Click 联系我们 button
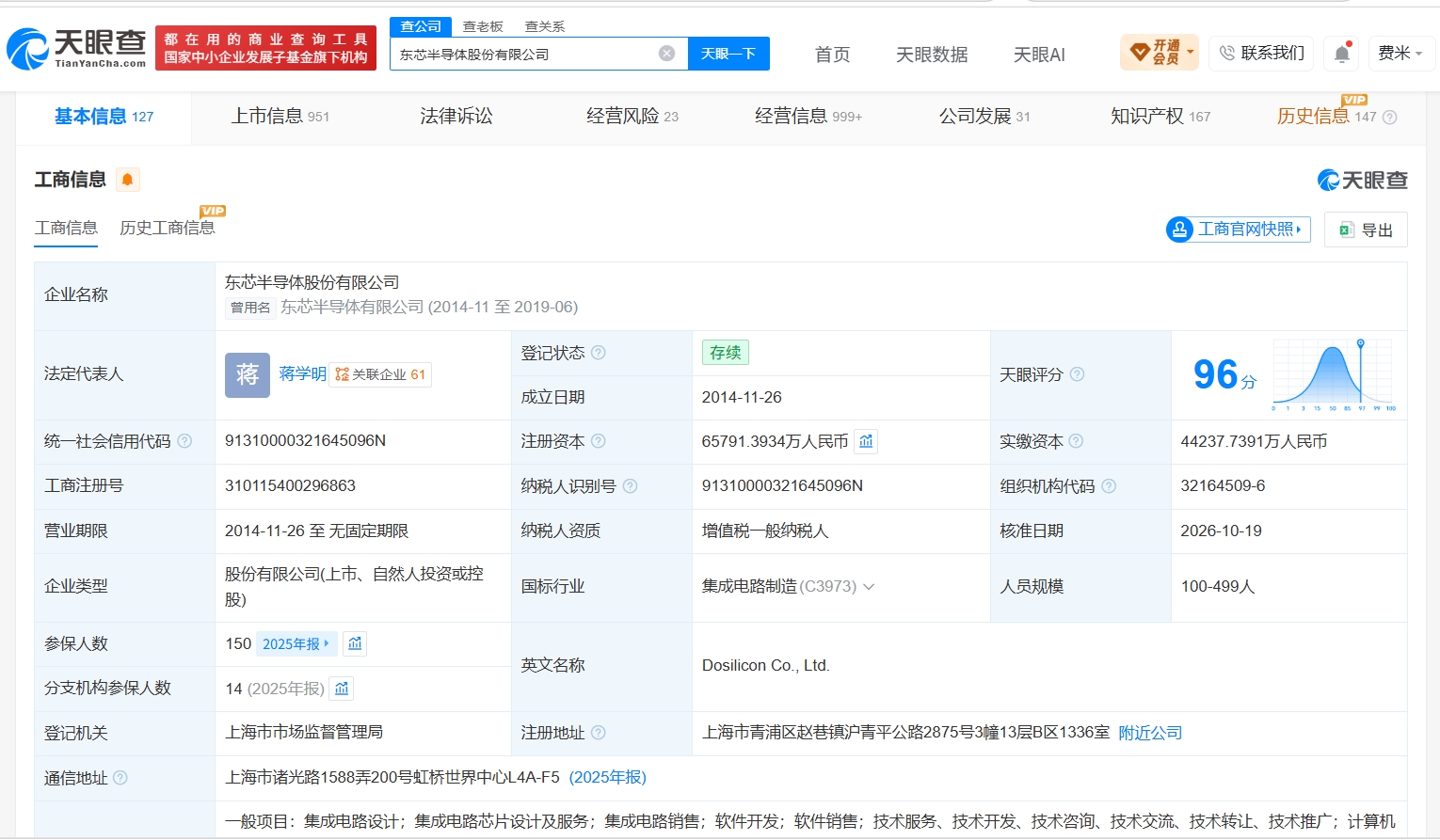The image size is (1440, 840). click(x=1262, y=54)
